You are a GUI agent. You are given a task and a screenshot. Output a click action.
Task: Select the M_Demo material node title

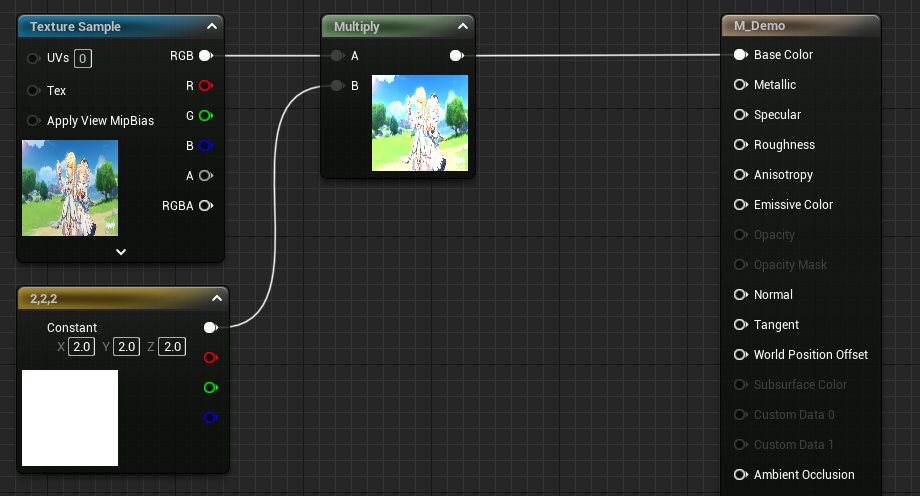(x=760, y=26)
